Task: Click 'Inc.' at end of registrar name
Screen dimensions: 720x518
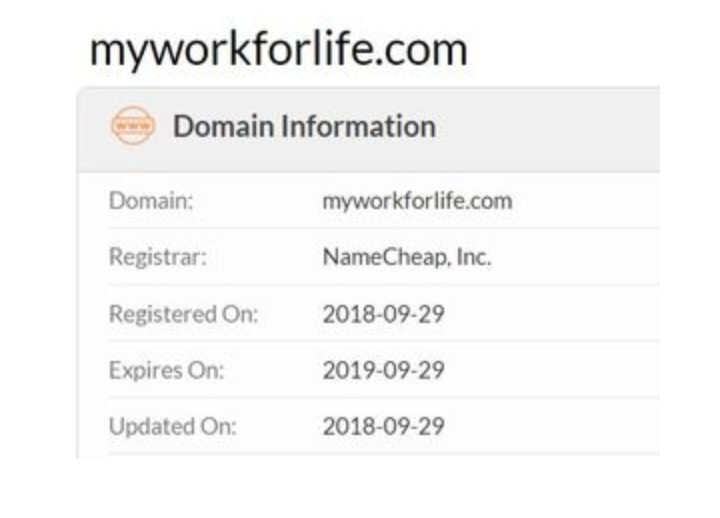Action: [473, 257]
